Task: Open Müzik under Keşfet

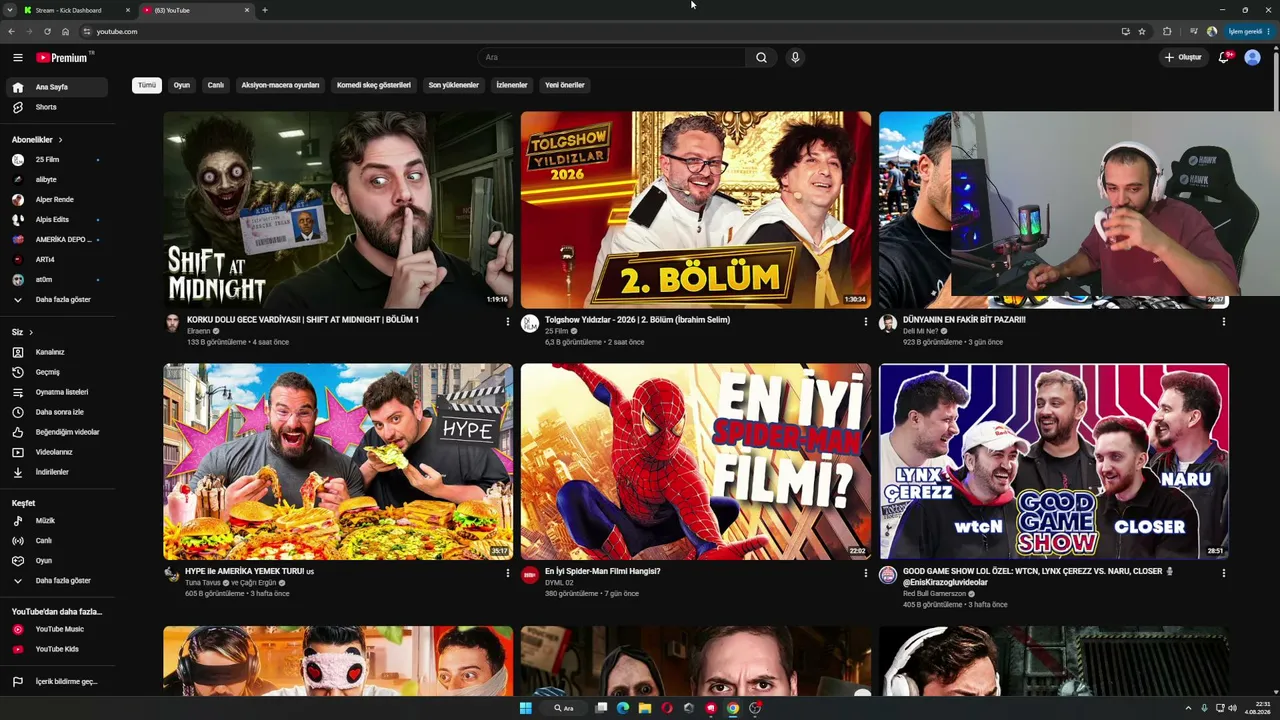Action: pyautogui.click(x=59, y=521)
